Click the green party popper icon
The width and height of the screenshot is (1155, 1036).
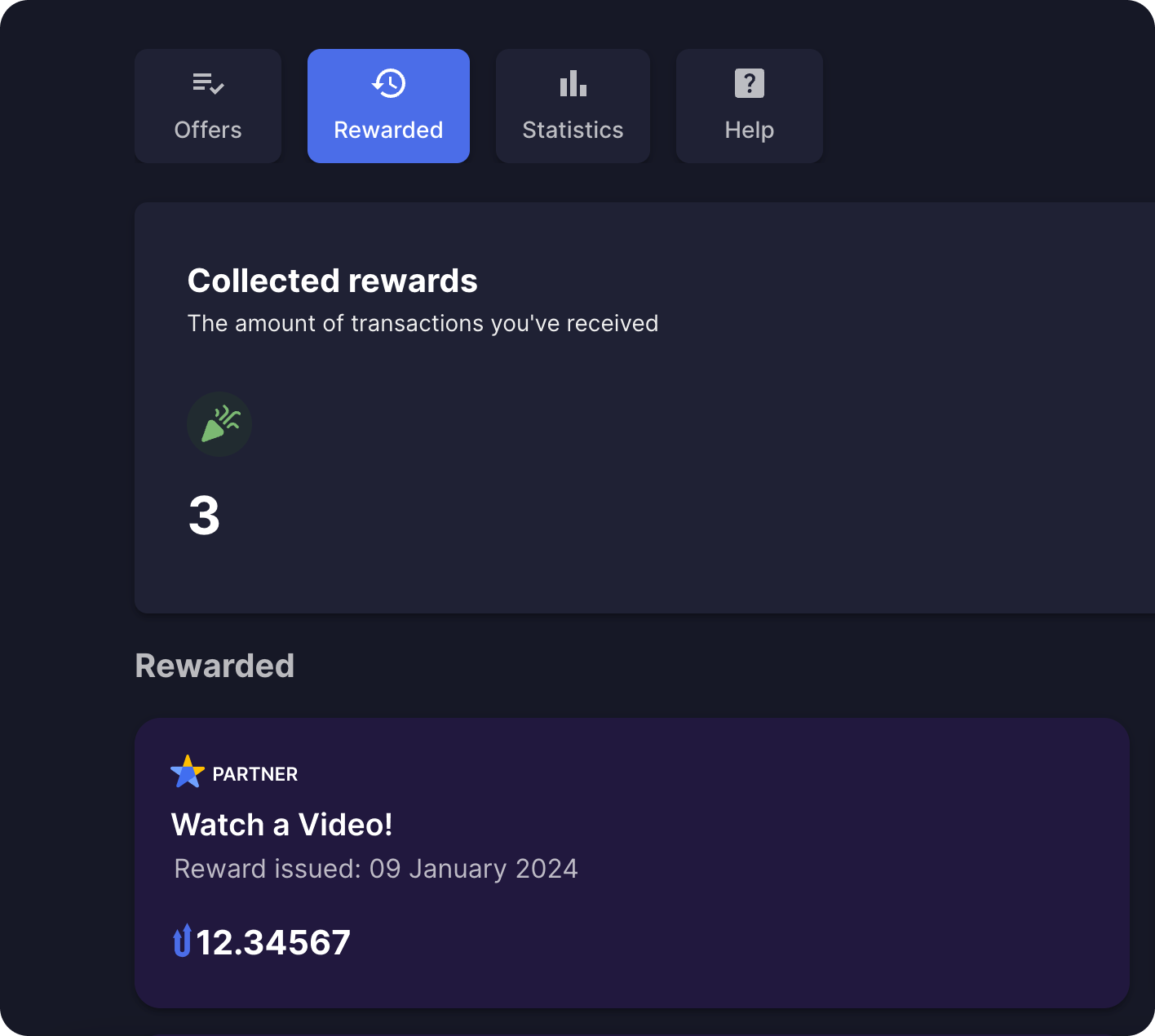[219, 424]
